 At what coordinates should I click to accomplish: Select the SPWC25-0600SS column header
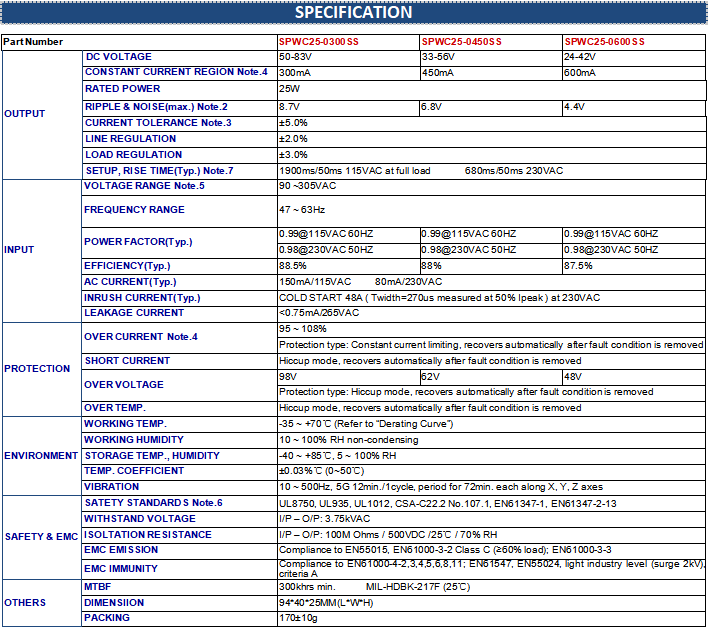click(604, 42)
